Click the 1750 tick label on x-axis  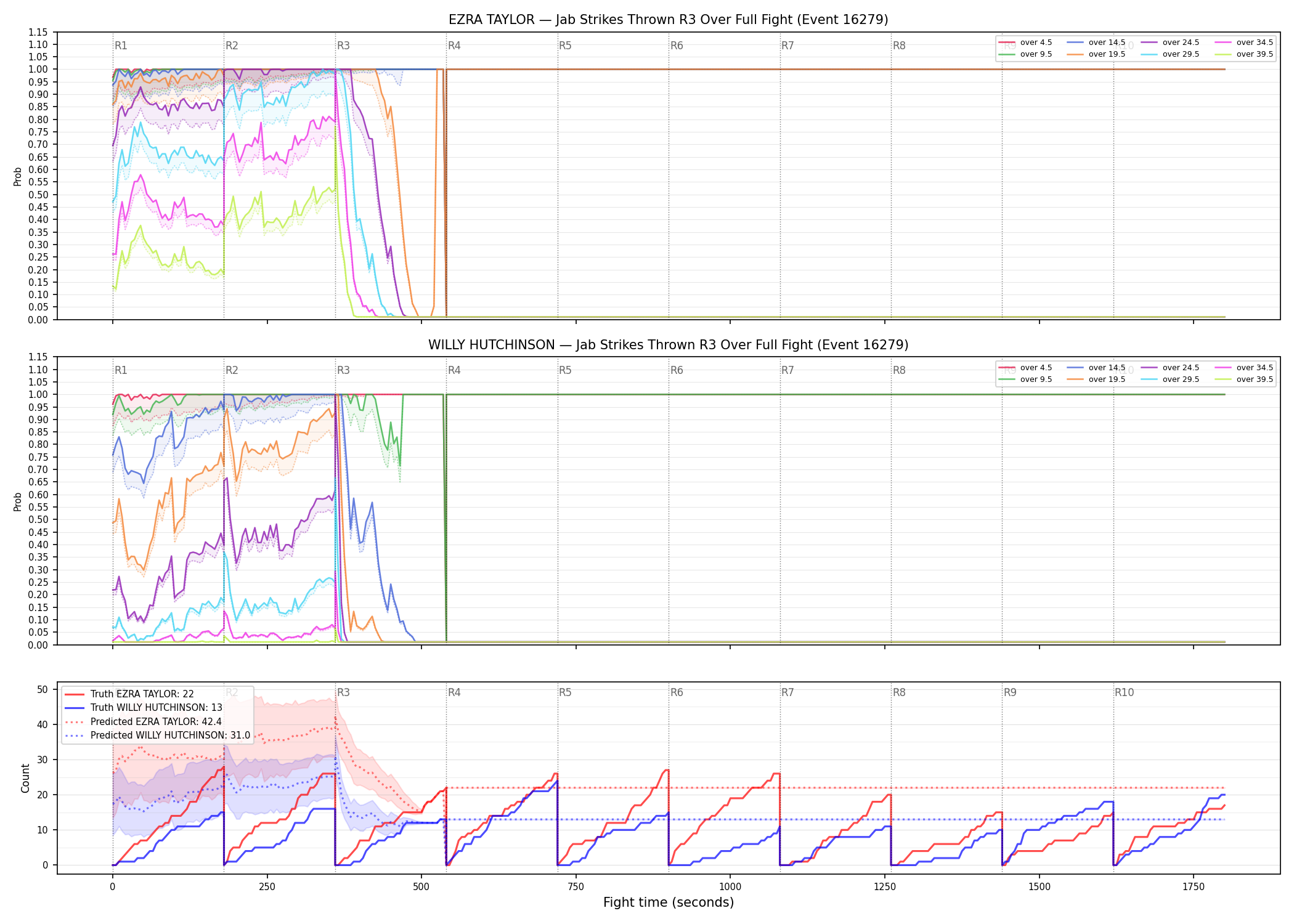coord(1194,887)
